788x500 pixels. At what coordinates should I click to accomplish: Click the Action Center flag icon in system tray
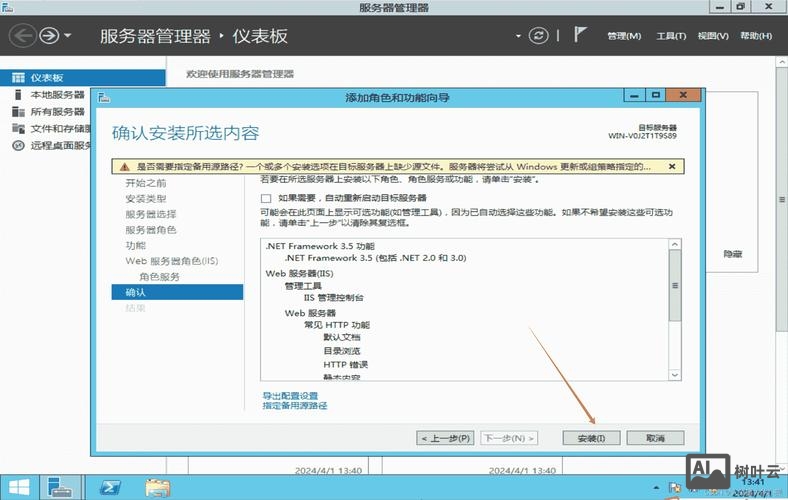[674, 487]
